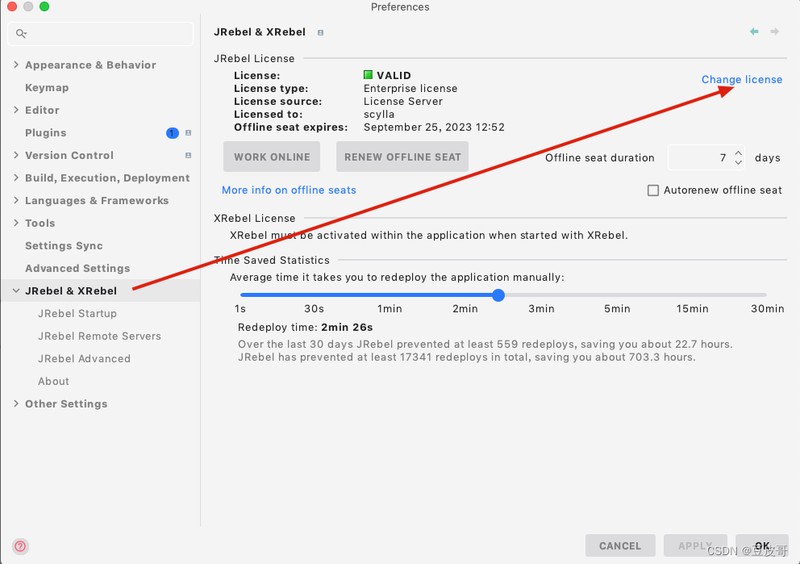Expand the Editor section
The height and width of the screenshot is (564, 800).
[16, 110]
